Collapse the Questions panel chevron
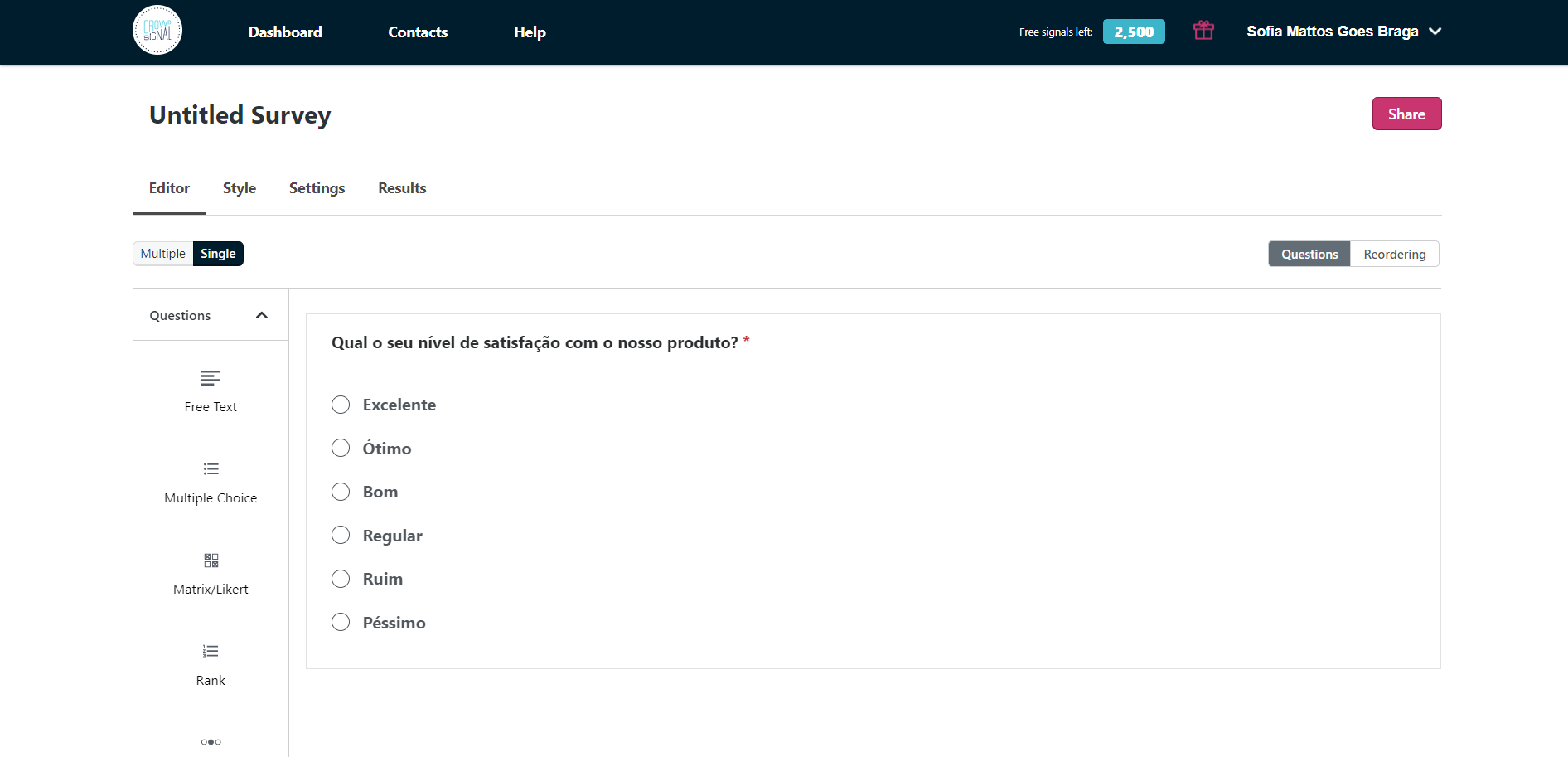Viewport: 1568px width, 757px height. click(x=262, y=315)
